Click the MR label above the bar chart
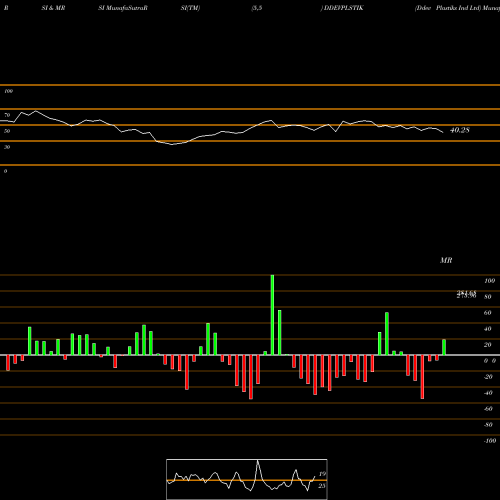The height and width of the screenshot is (500, 500). click(446, 260)
